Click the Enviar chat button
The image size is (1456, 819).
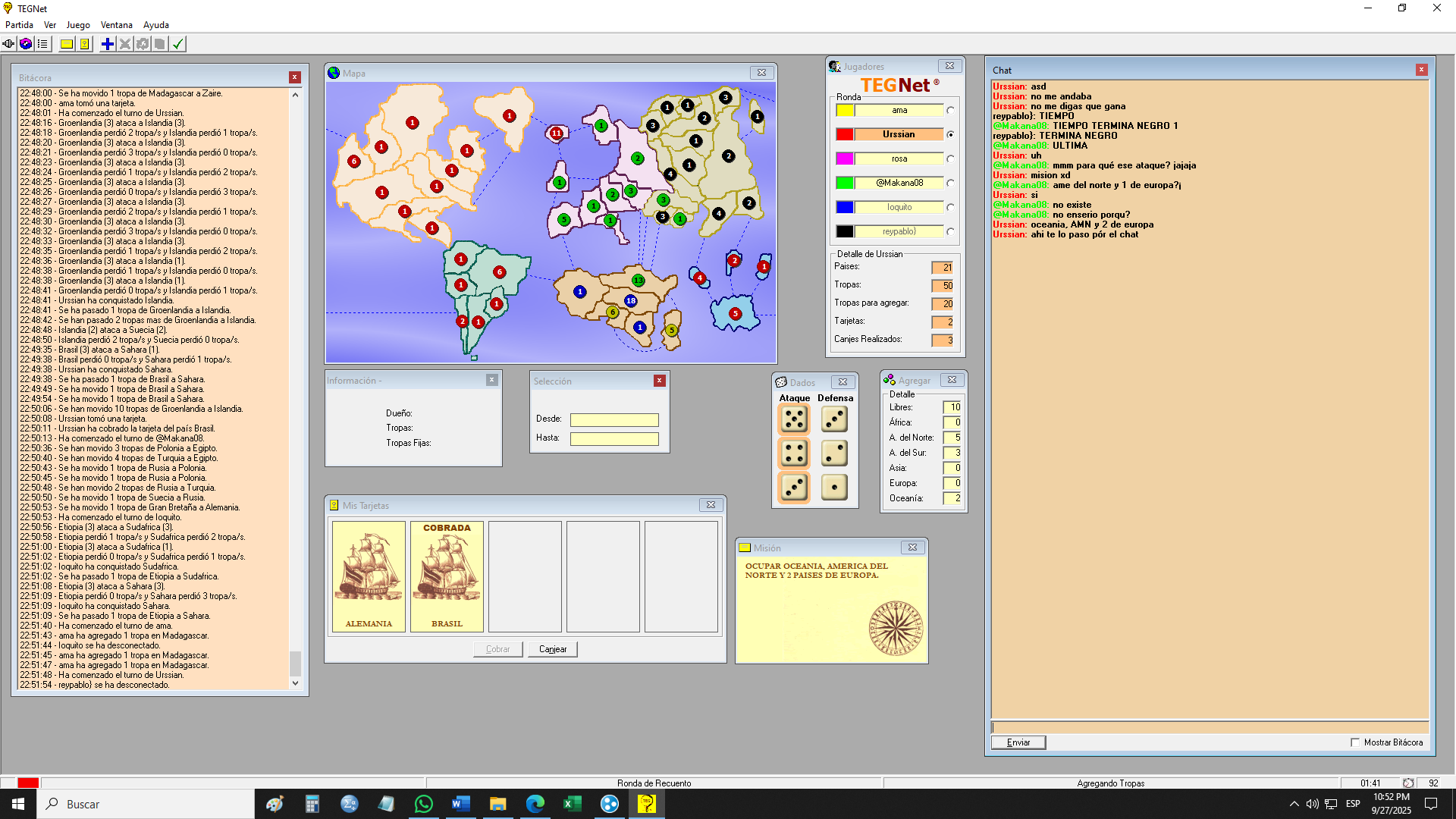tap(1018, 742)
